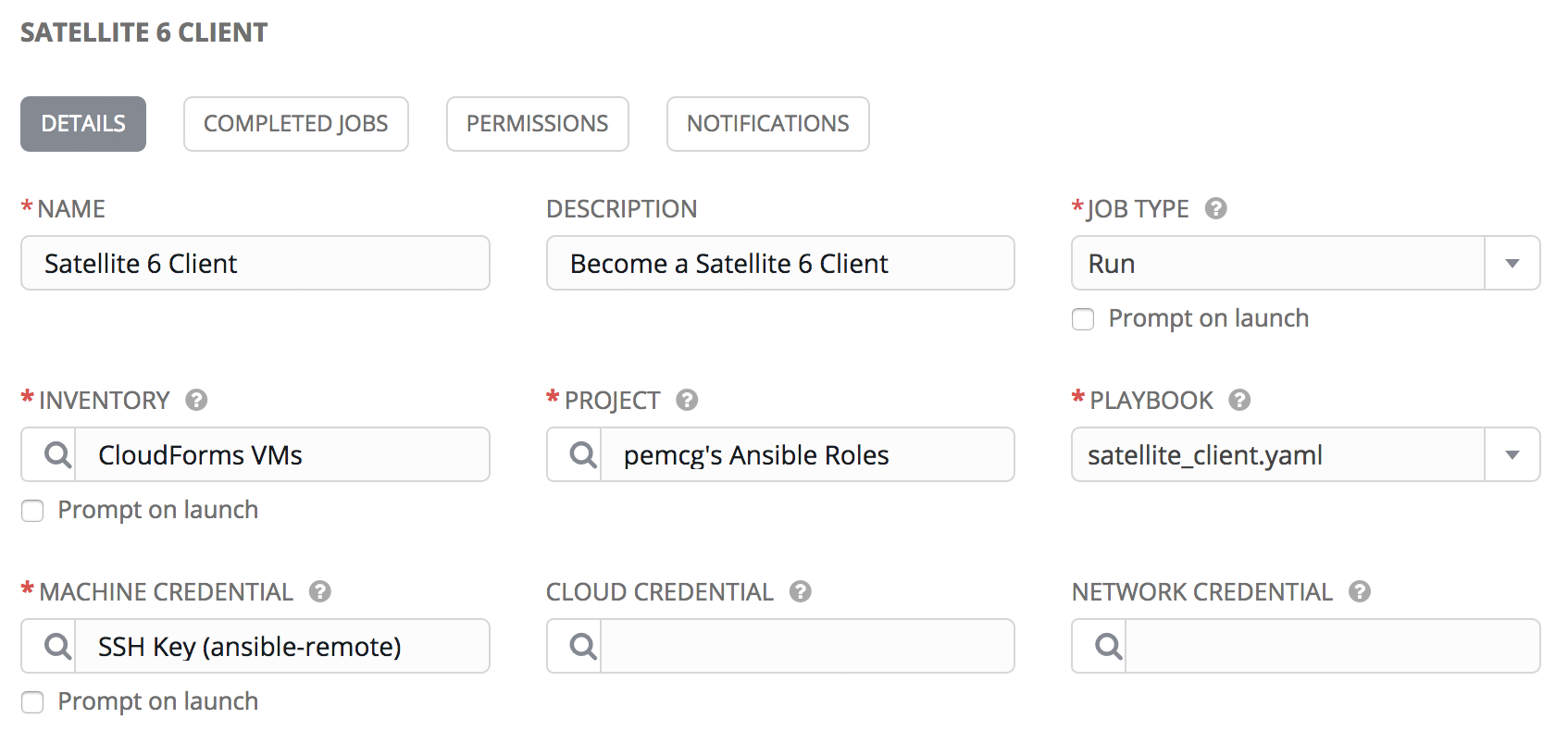Show help for Network Credential
1568x731 pixels.
click(x=1359, y=591)
